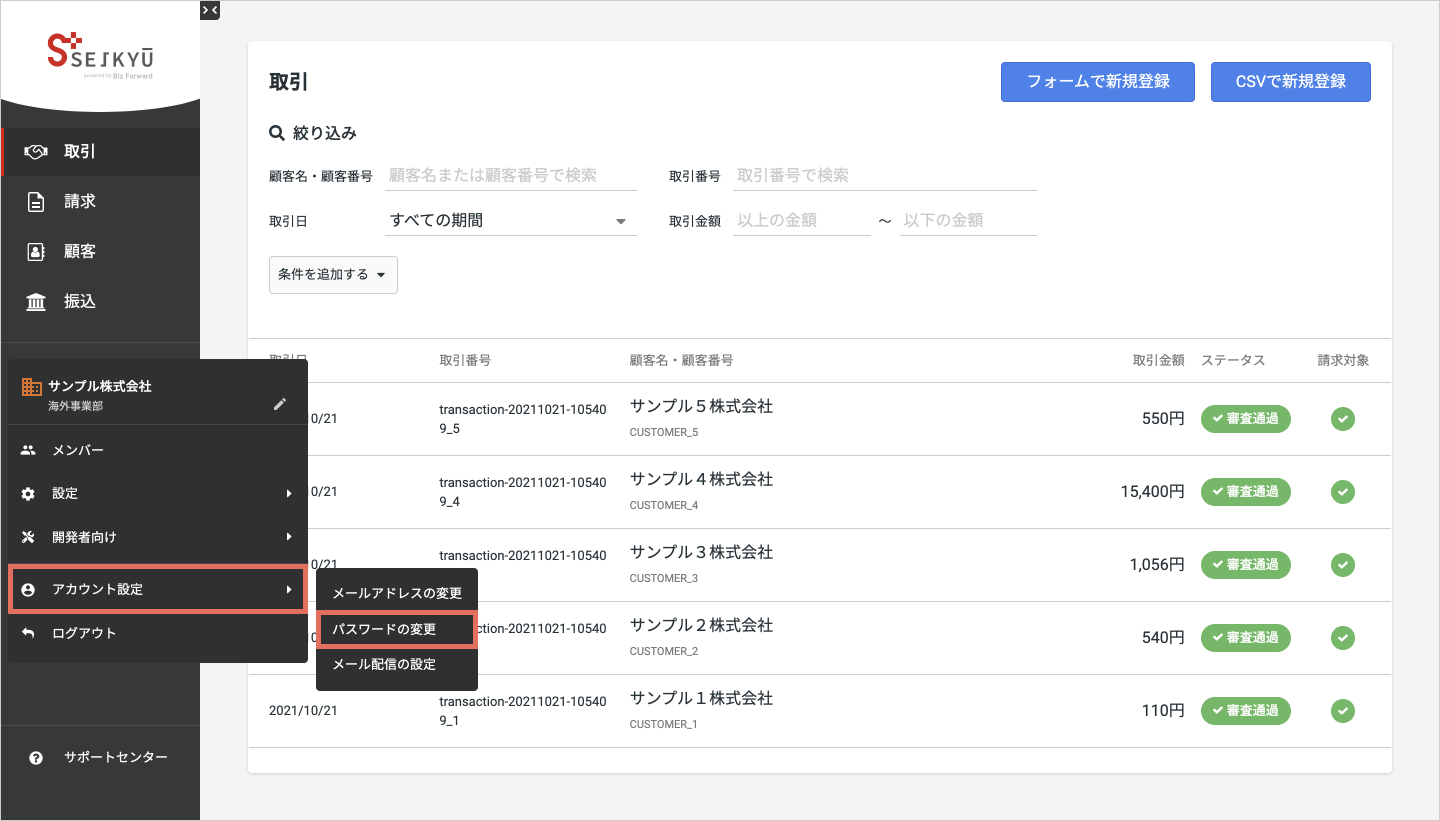Click the pencil edit icon beside サンプル株式会社
The image size is (1440, 821).
(x=280, y=404)
